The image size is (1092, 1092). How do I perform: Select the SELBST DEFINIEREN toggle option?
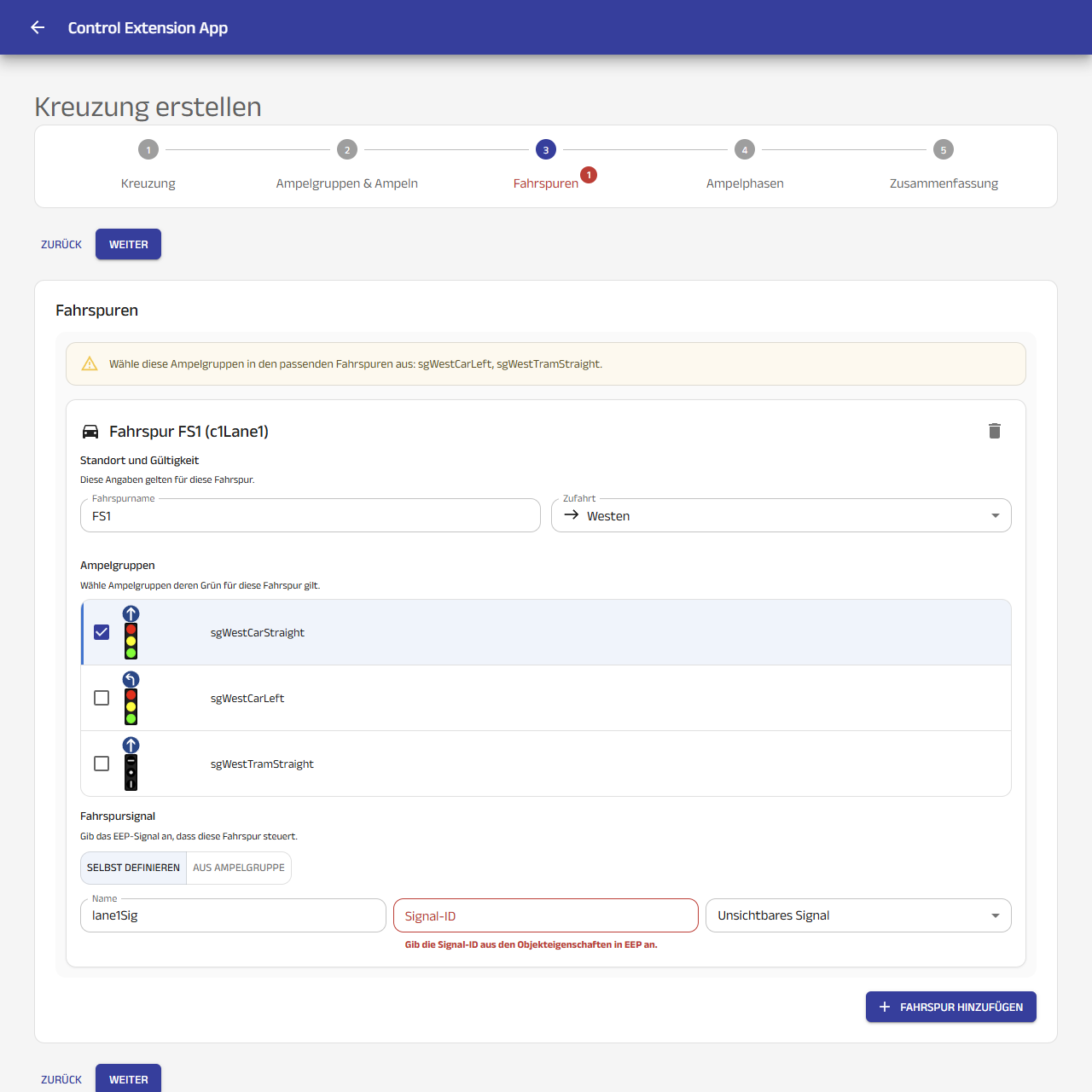click(x=133, y=868)
